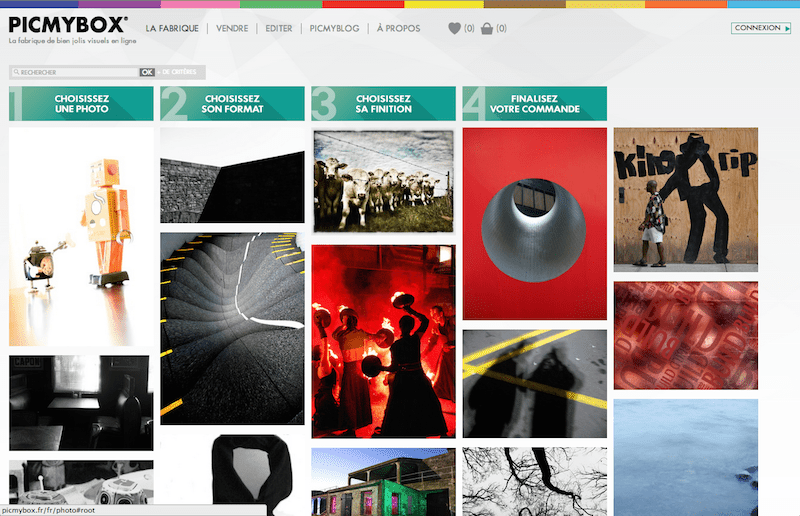The height and width of the screenshot is (516, 800).
Task: Open the toy robot photo
Action: coord(81,235)
